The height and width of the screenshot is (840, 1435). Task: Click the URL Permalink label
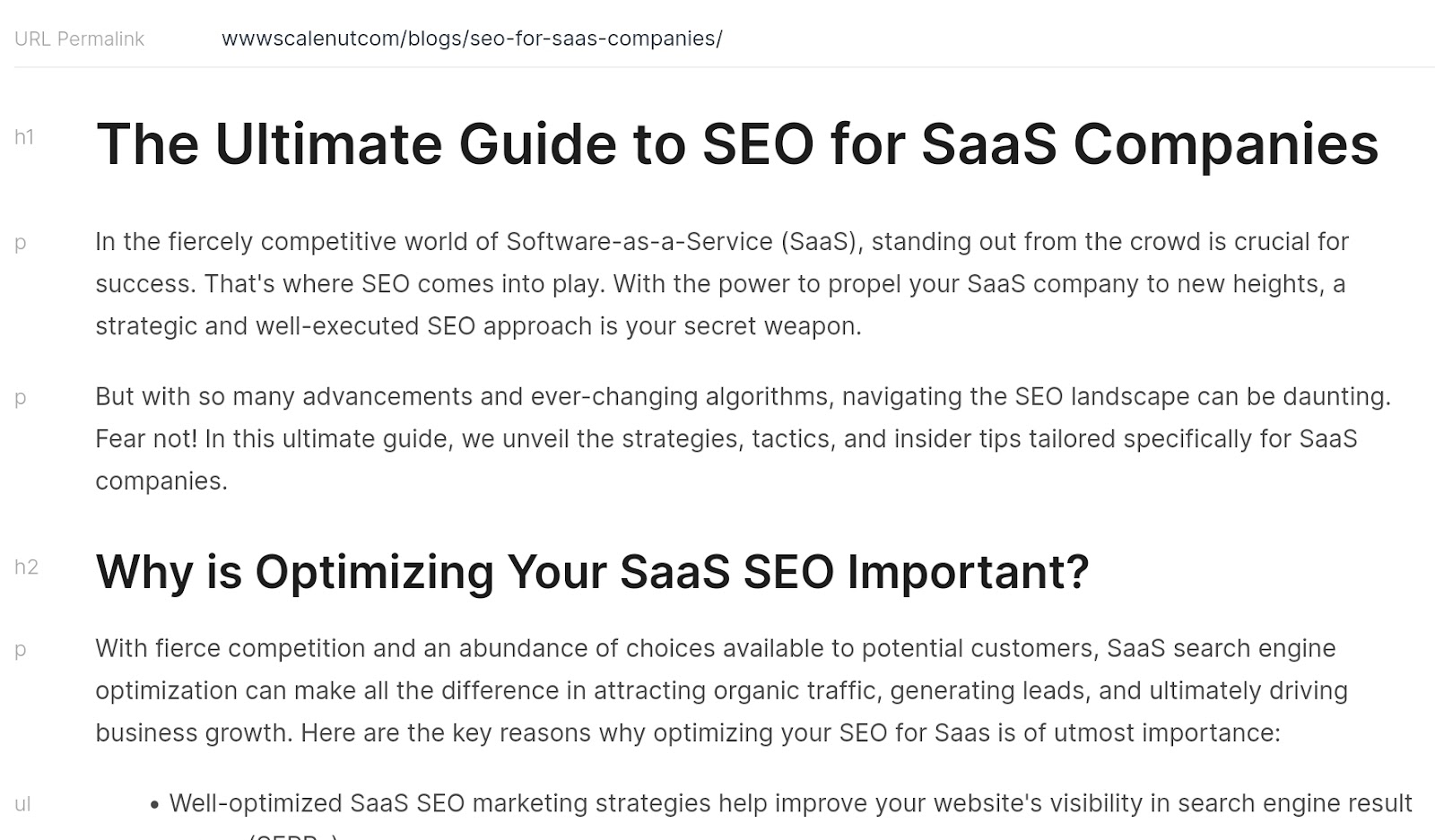(79, 39)
